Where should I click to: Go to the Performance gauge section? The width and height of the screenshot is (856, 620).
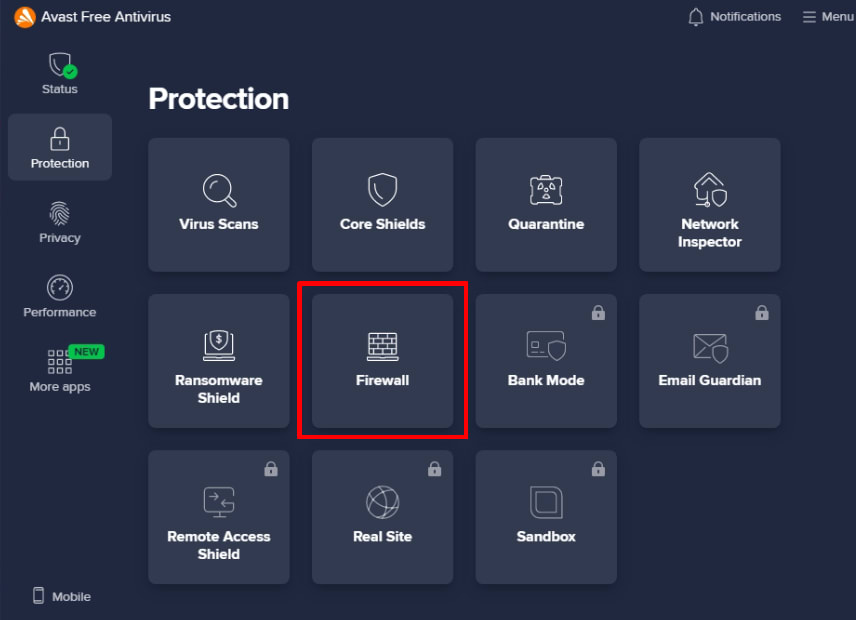coord(60,296)
